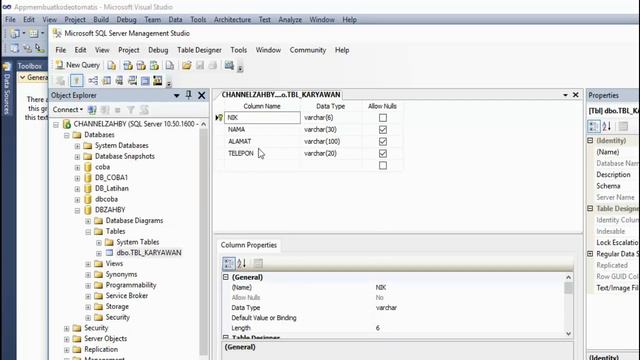Image resolution: width=640 pixels, height=360 pixels.
Task: Click the New Query toolbar button
Action: click(x=78, y=65)
